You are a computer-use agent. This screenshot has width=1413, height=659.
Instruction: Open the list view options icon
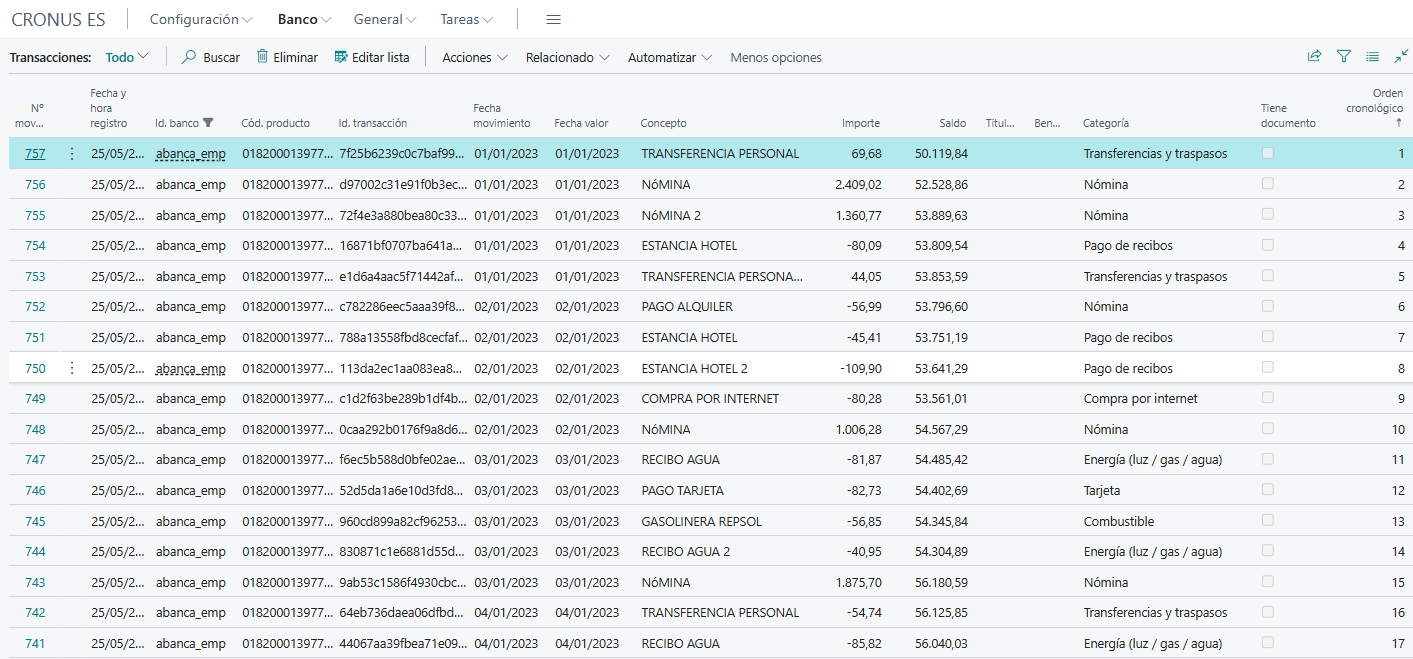(1372, 56)
